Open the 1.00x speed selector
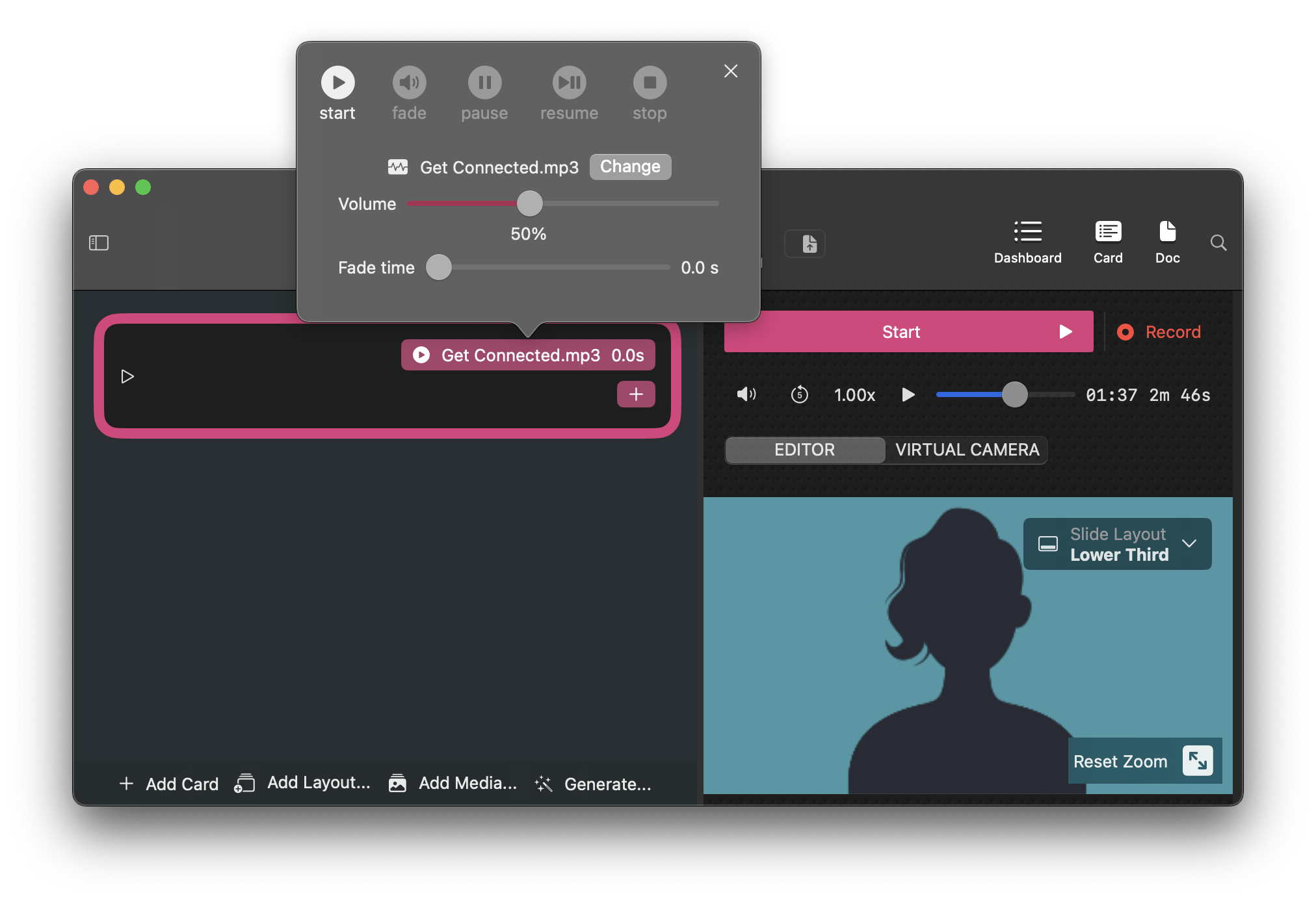The height and width of the screenshot is (902, 1316). (854, 395)
